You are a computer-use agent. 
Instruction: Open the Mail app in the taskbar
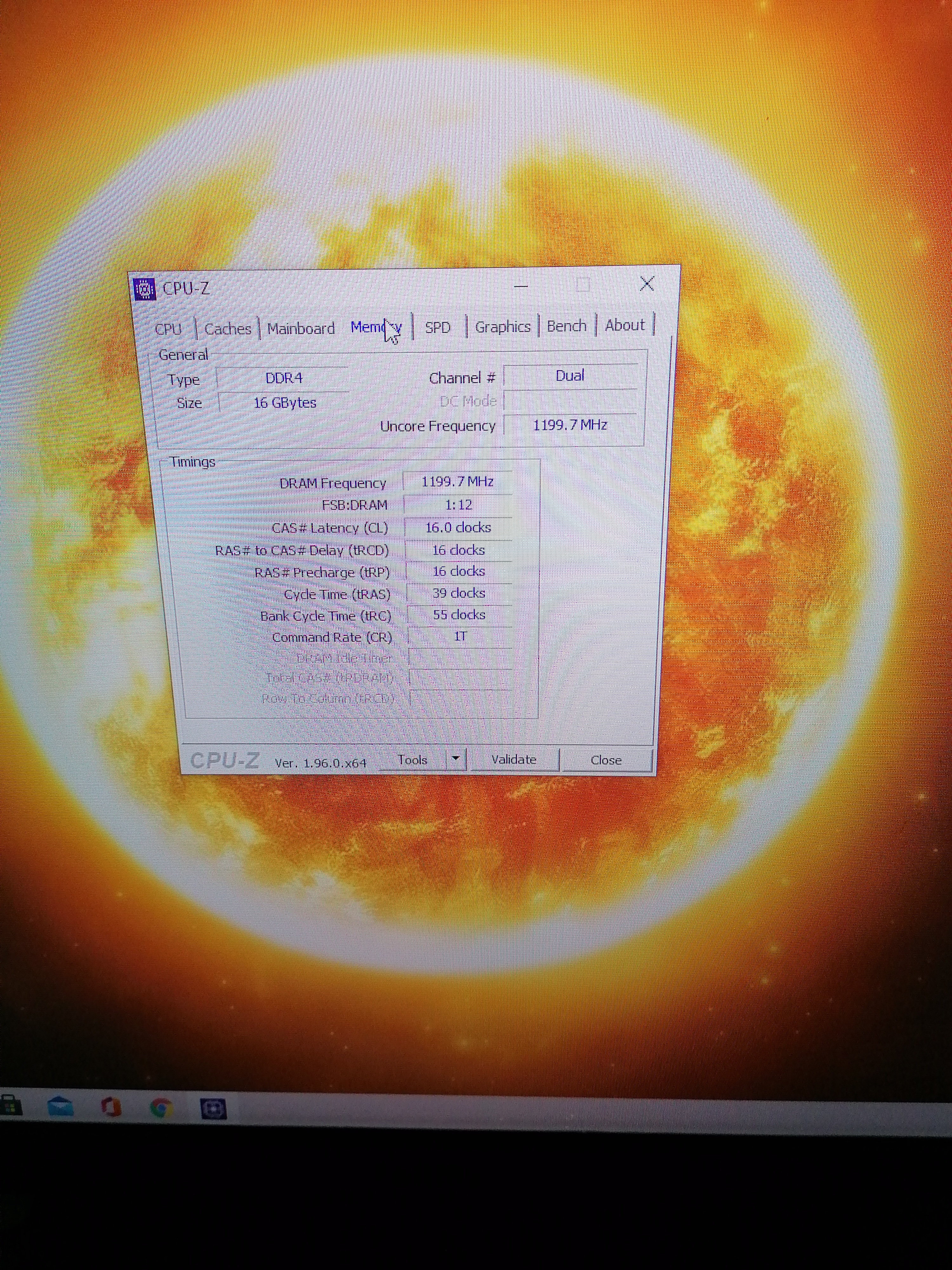(60, 1106)
